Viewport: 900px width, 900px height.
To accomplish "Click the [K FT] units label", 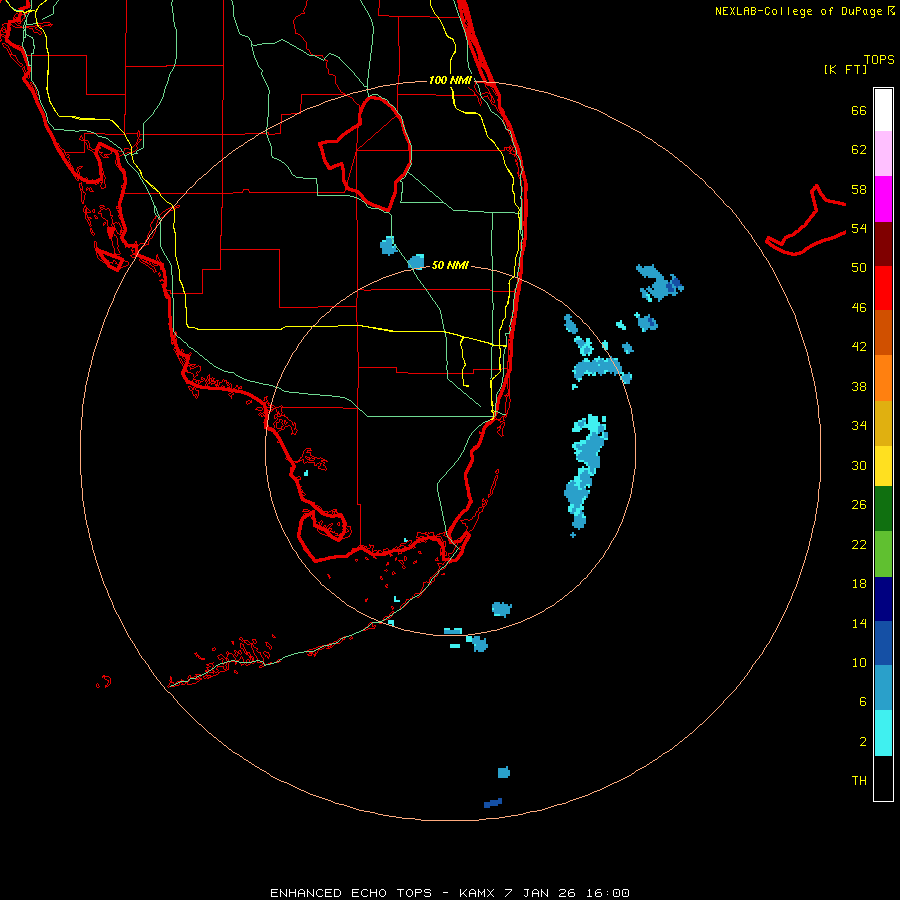I will point(845,70).
